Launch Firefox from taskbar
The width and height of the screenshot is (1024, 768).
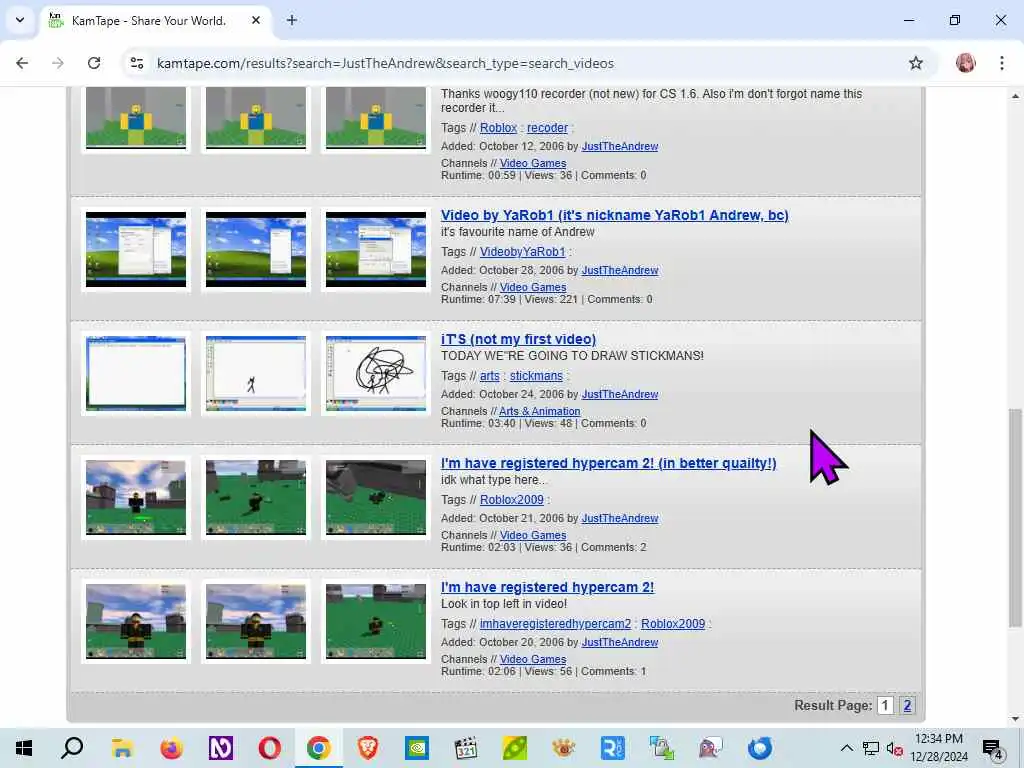click(x=171, y=748)
